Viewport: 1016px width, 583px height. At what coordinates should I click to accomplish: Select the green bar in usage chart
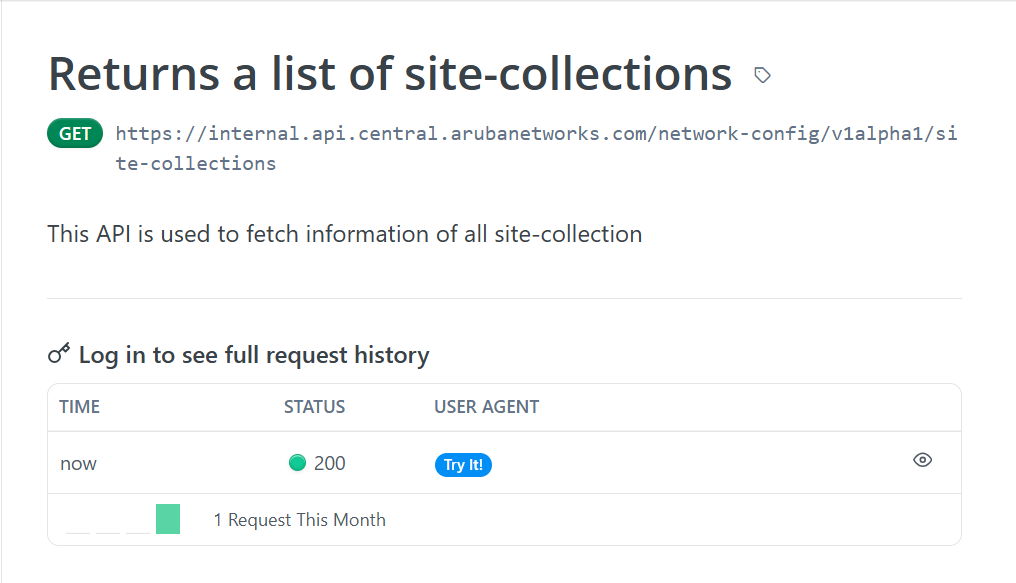click(x=168, y=519)
